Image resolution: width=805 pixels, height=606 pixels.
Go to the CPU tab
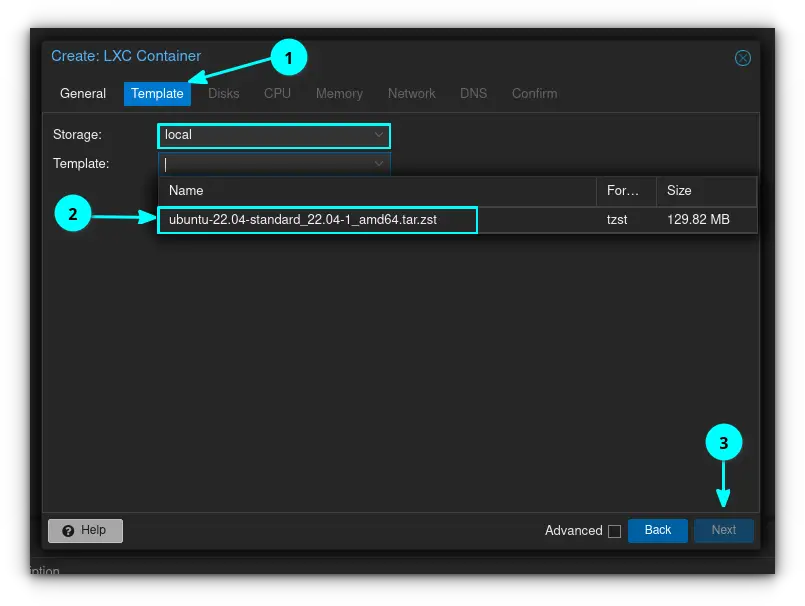tap(277, 93)
